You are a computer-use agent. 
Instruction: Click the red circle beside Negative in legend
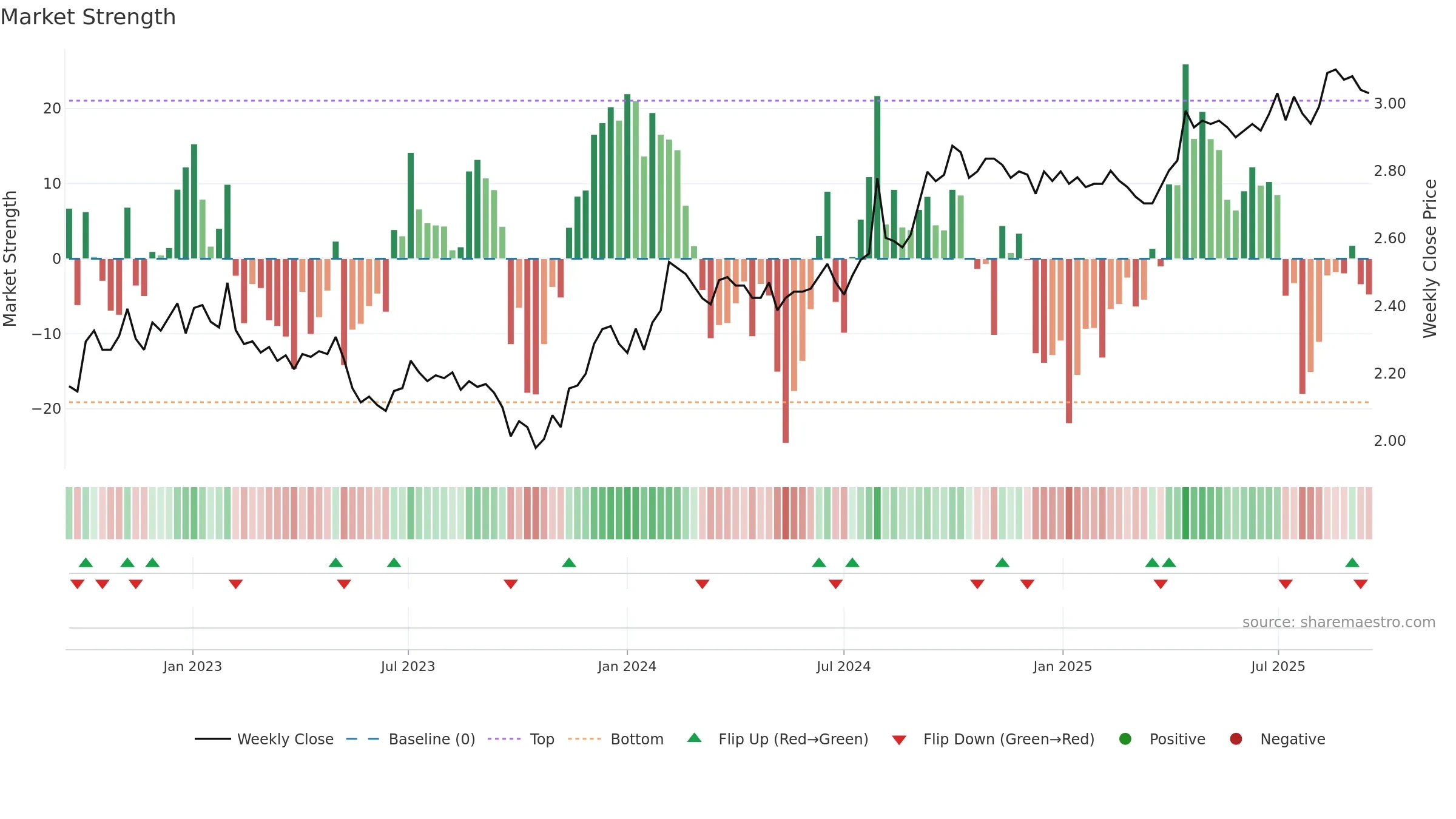click(x=1236, y=739)
